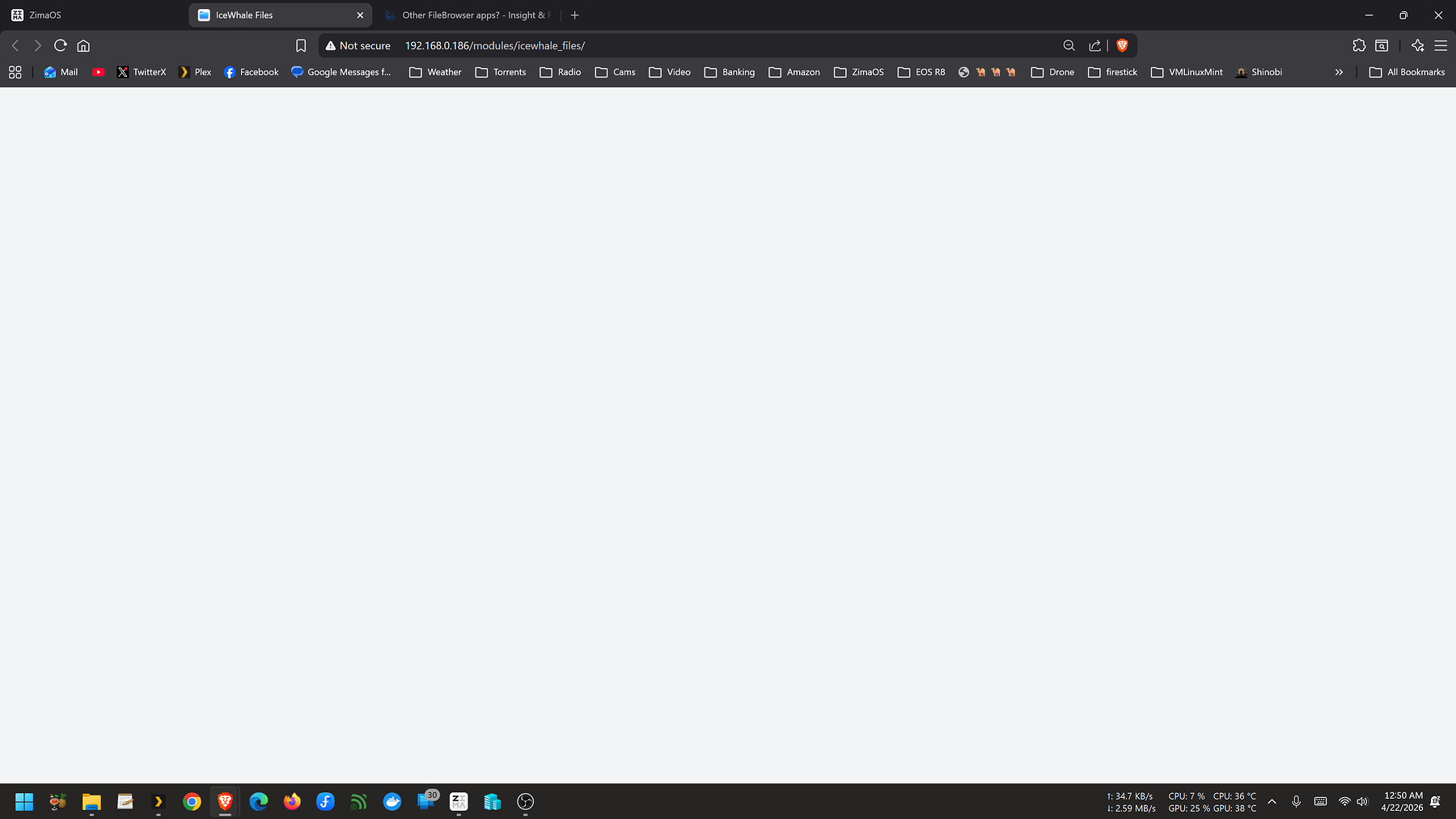
Task: Open the Zima app in the taskbar
Action: pyautogui.click(x=459, y=802)
